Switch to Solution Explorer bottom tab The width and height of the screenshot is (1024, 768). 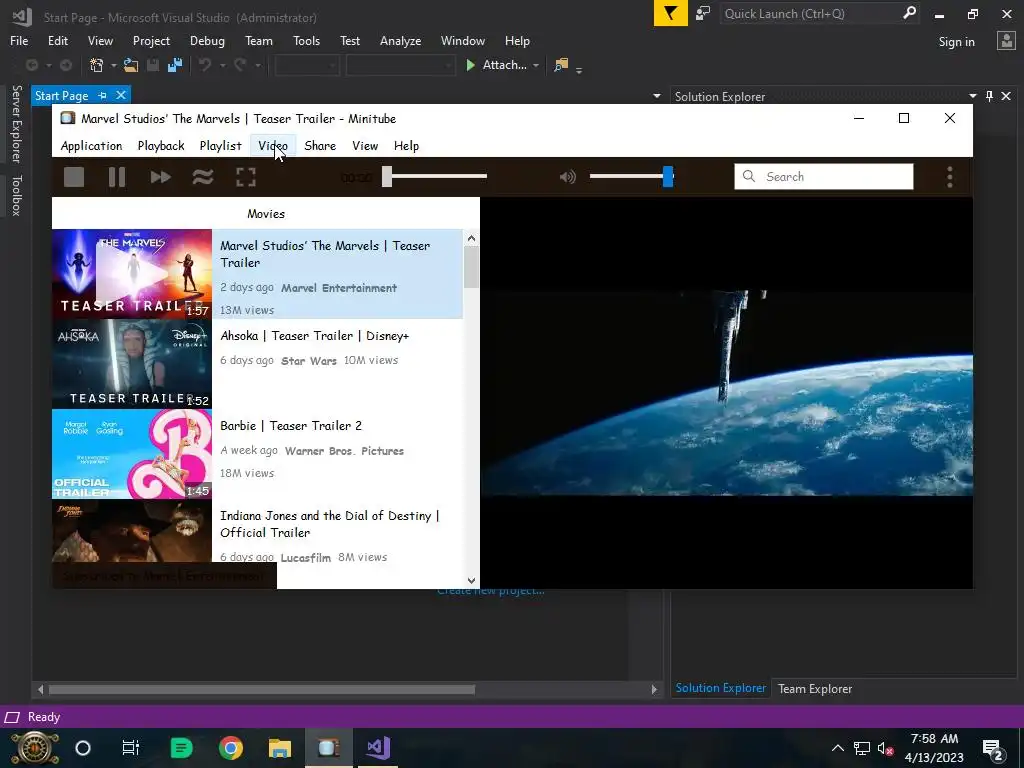(720, 688)
